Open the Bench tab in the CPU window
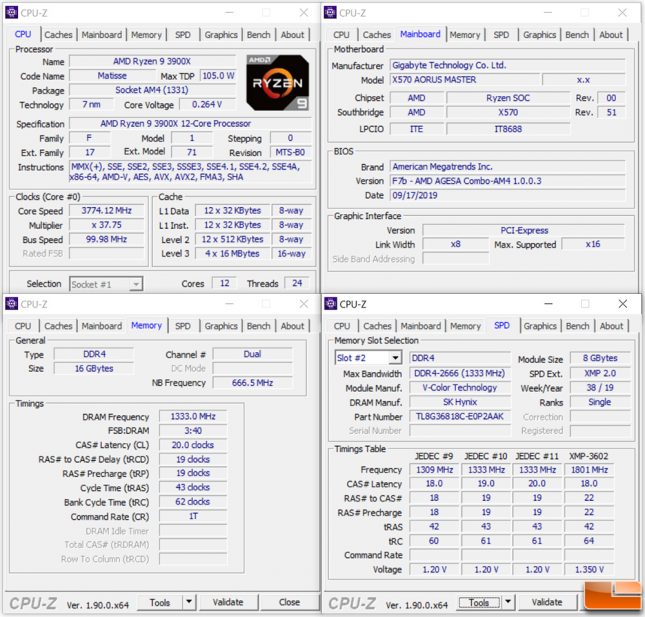 point(258,35)
